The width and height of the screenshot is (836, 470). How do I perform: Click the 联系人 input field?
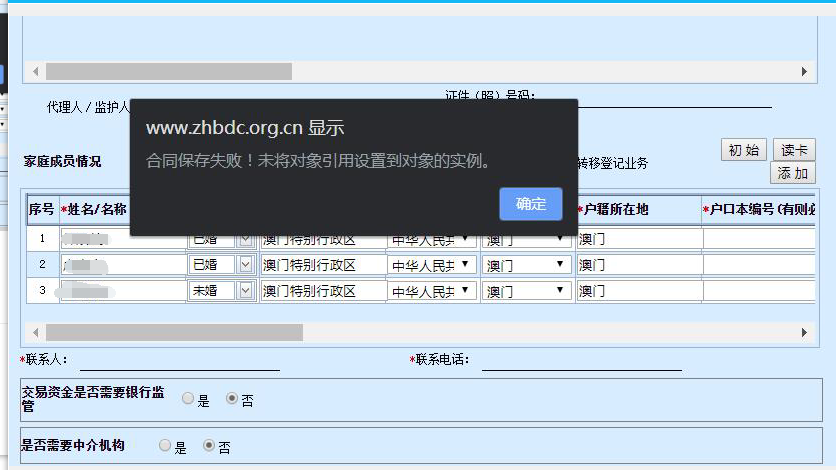179,360
